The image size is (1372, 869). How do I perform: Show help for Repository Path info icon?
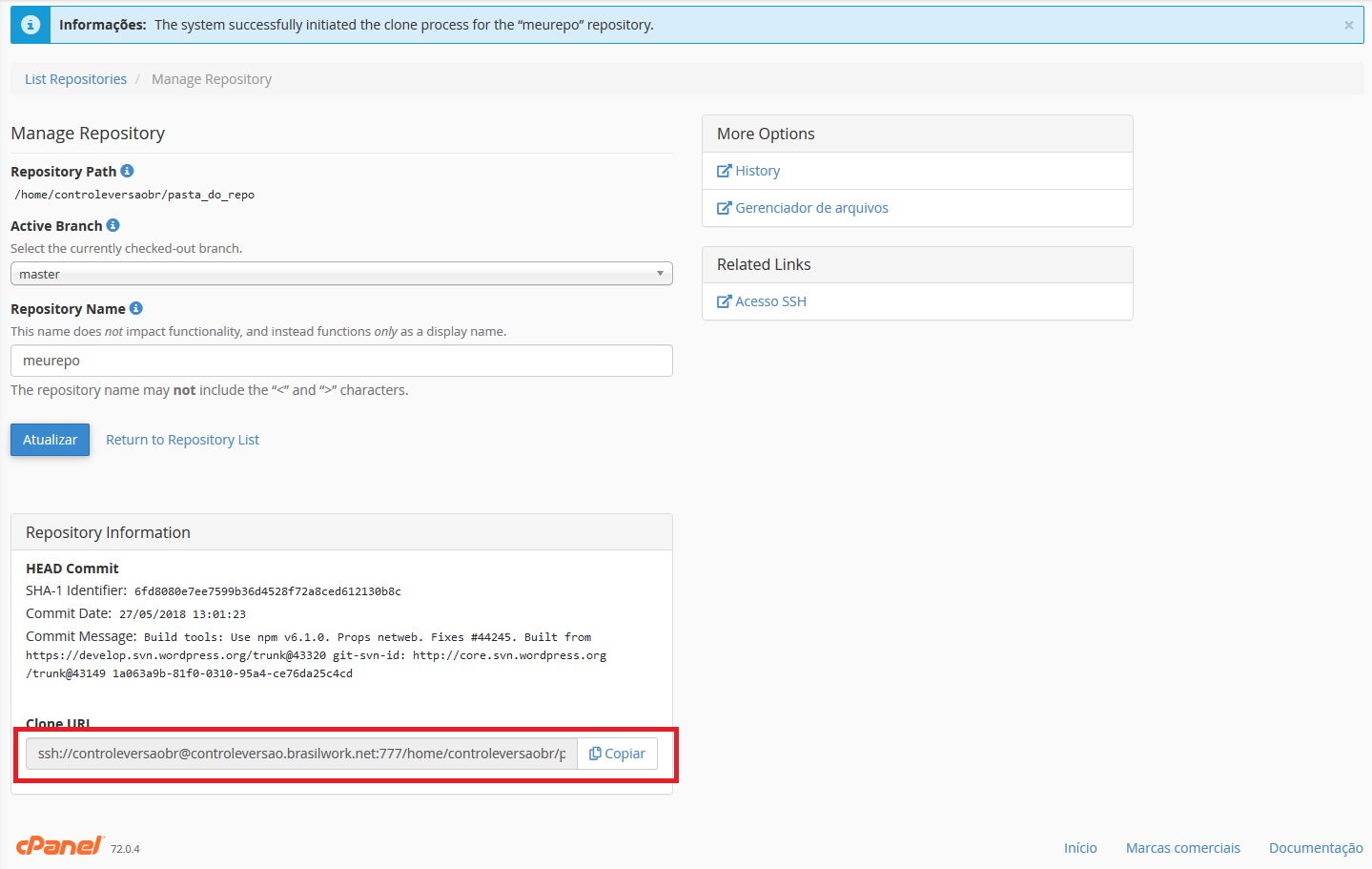point(127,171)
